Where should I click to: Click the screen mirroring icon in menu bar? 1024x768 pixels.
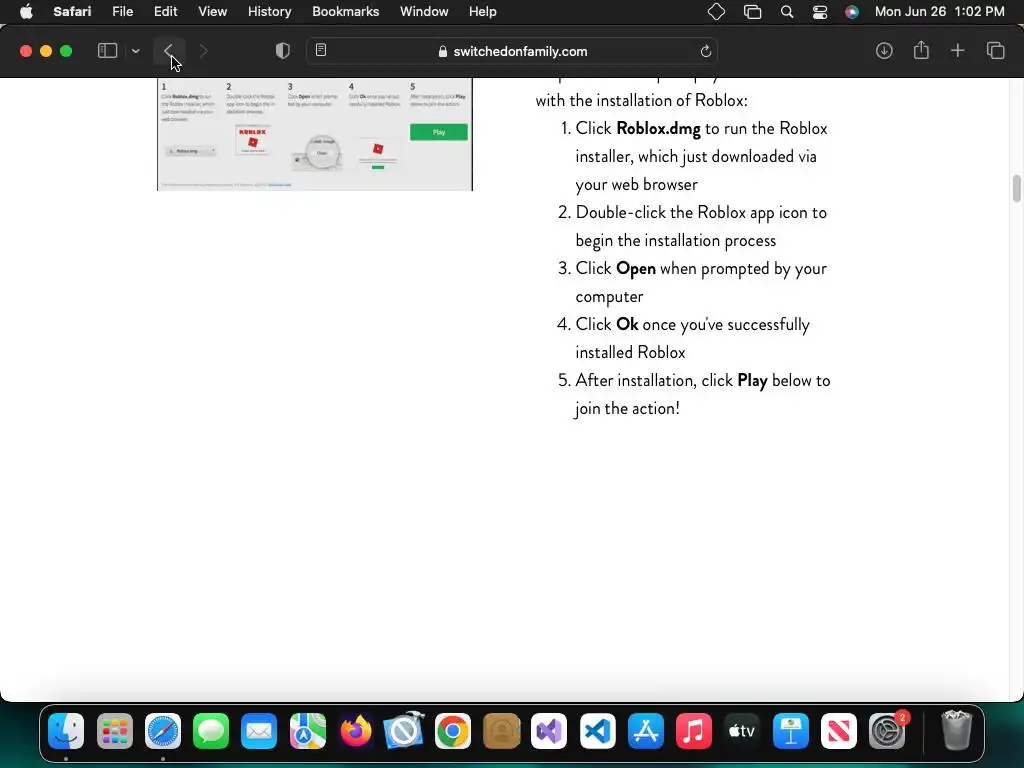[752, 12]
